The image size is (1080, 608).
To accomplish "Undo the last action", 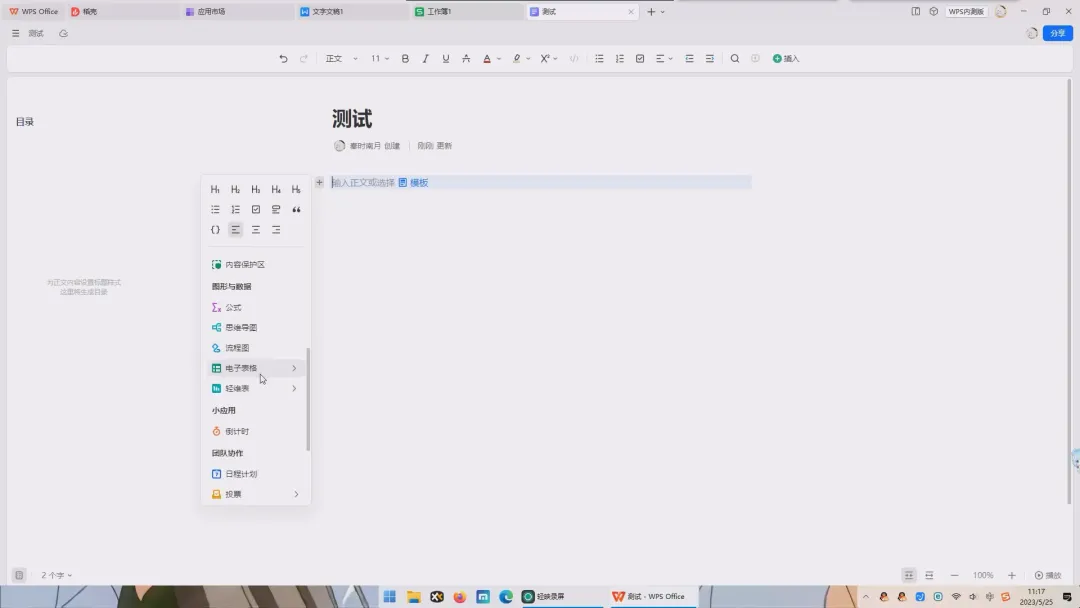I will tap(283, 59).
